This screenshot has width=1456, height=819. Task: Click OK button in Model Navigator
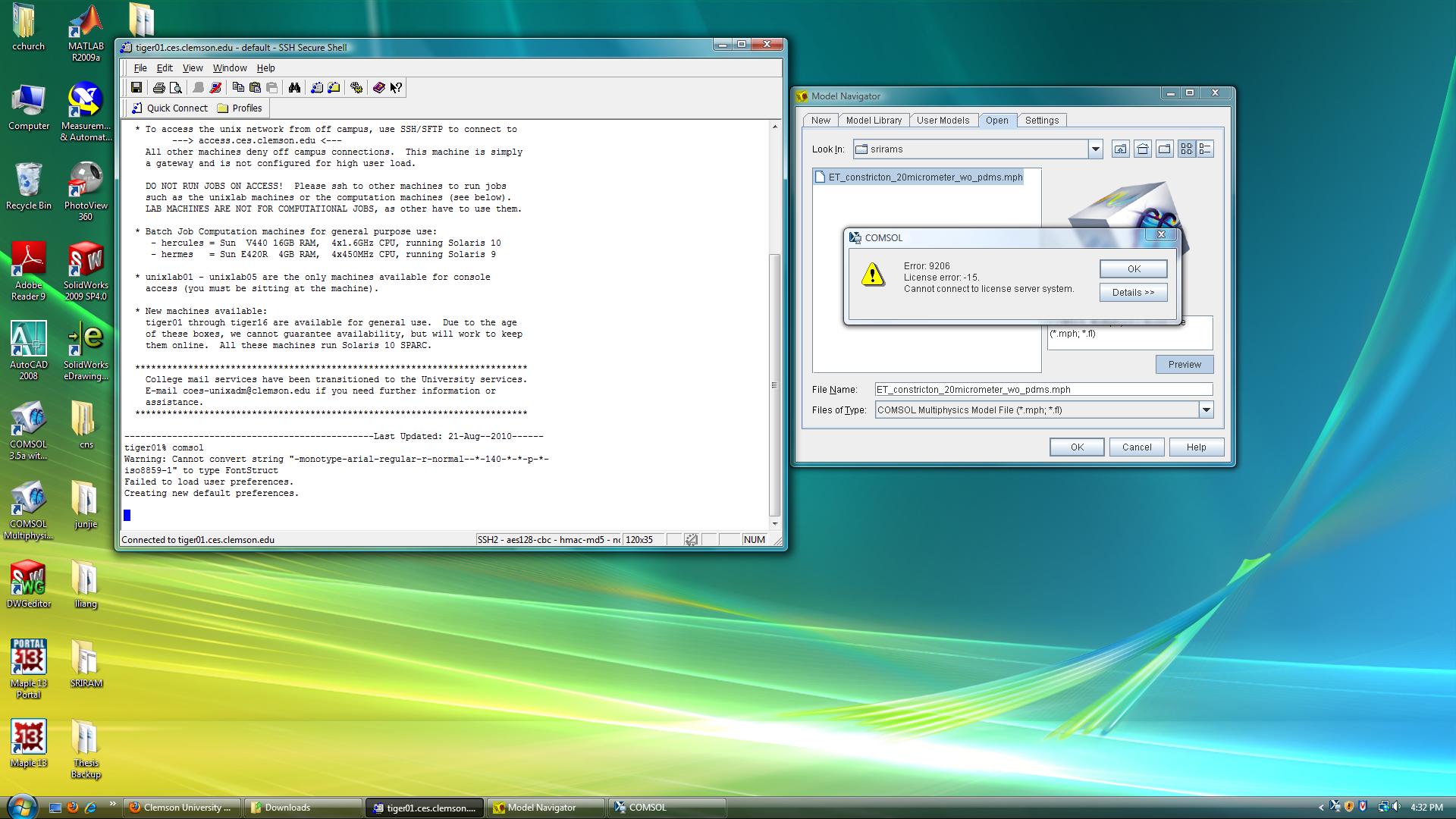click(1077, 447)
